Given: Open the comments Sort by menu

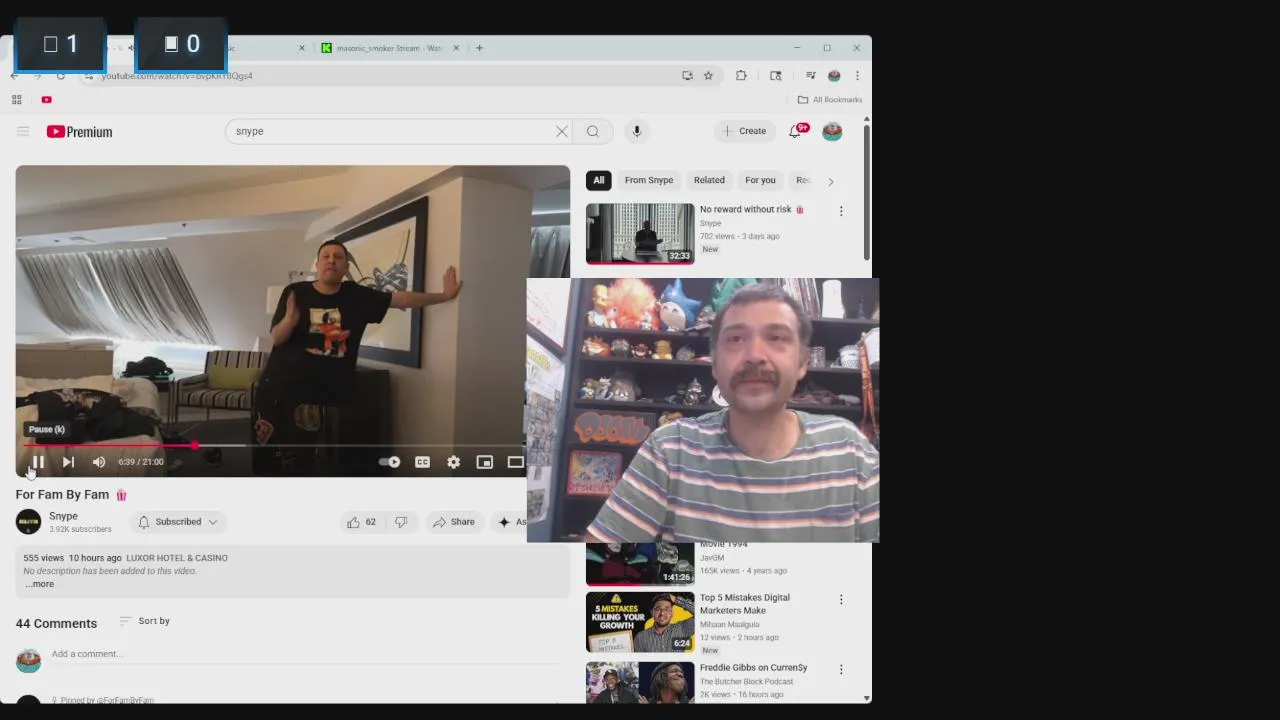Looking at the screenshot, I should pos(145,621).
